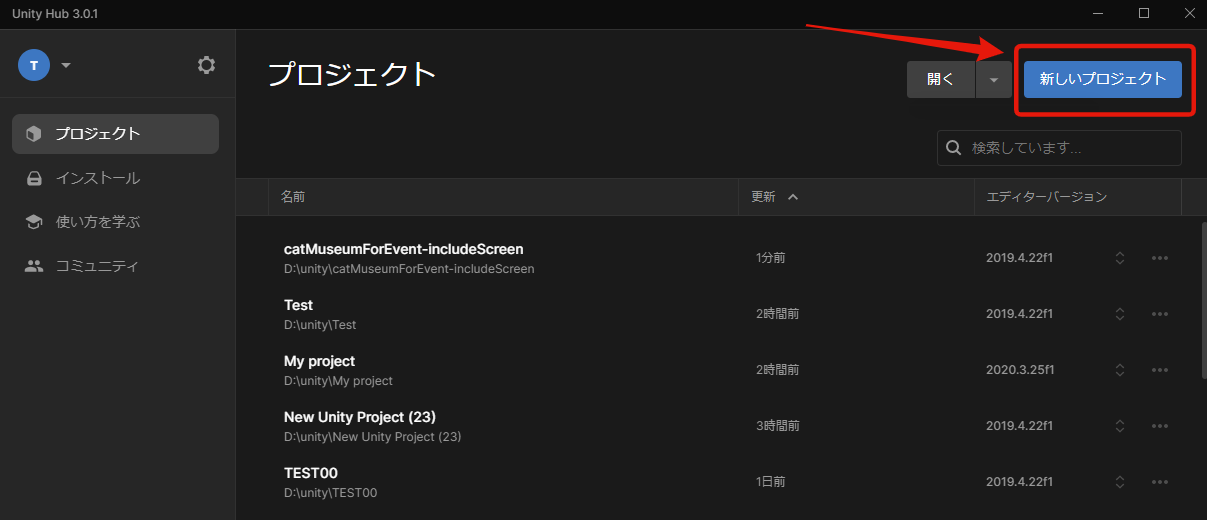Click the magnifier icon in the search box
This screenshot has height=520, width=1207.
pos(954,148)
